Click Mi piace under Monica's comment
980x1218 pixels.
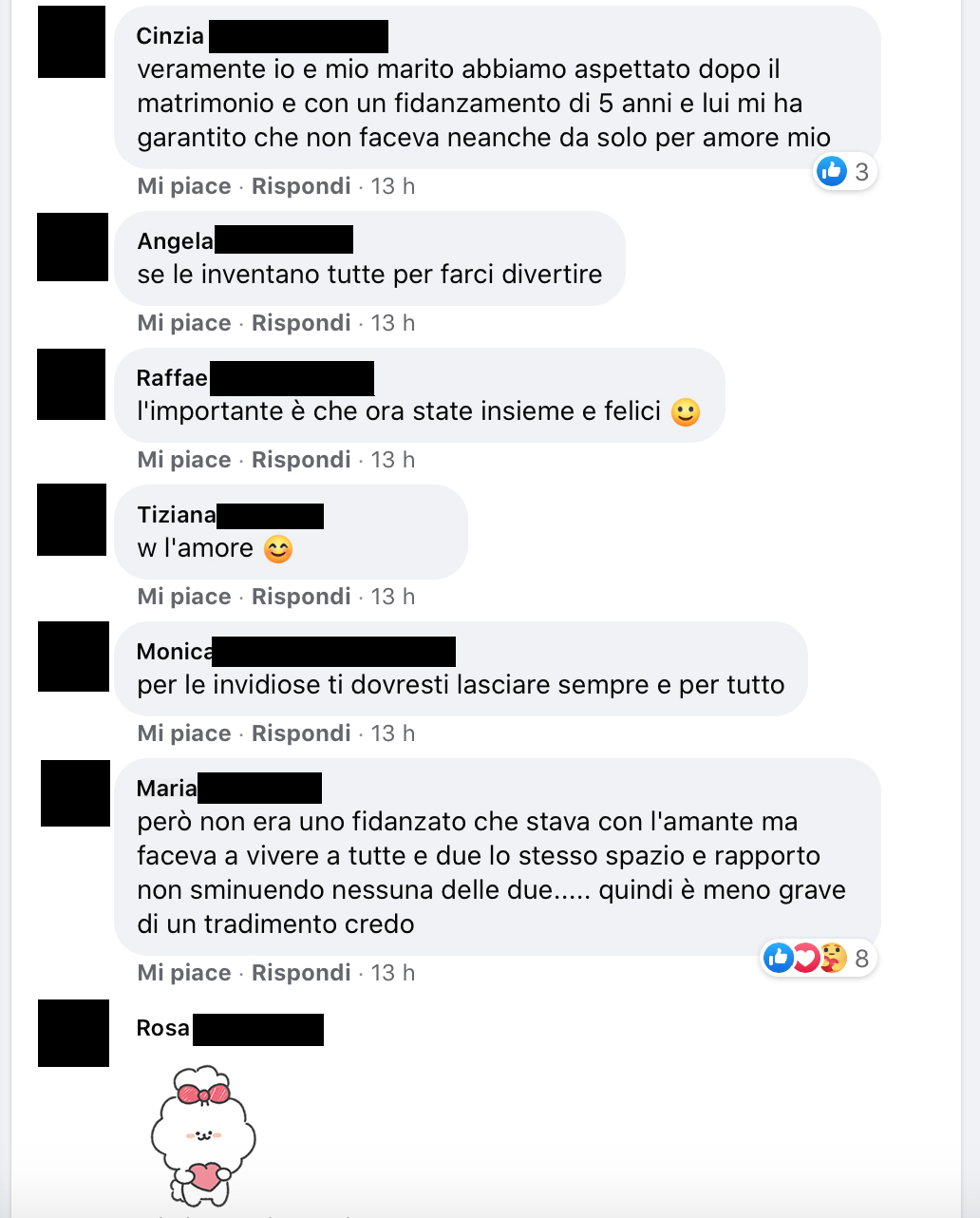[x=184, y=733]
